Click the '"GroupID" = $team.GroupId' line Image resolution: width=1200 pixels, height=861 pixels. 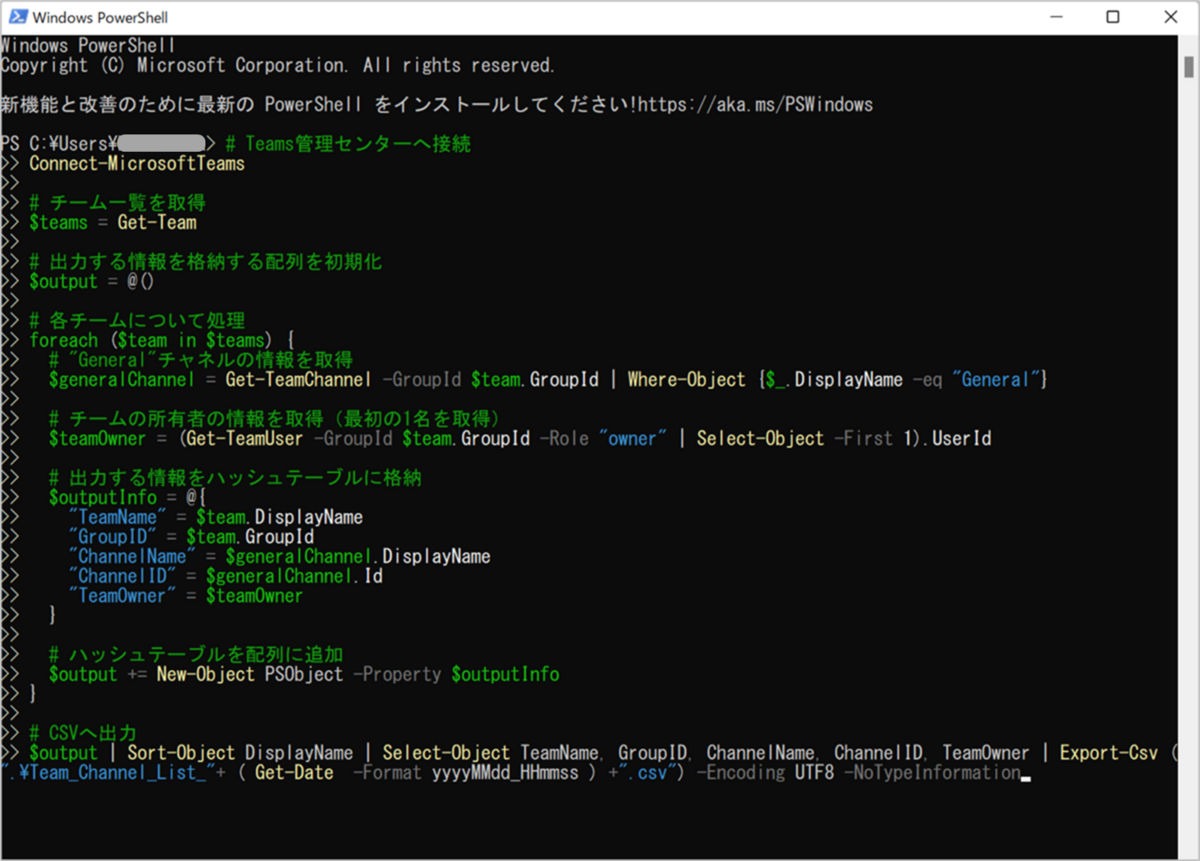[191, 537]
